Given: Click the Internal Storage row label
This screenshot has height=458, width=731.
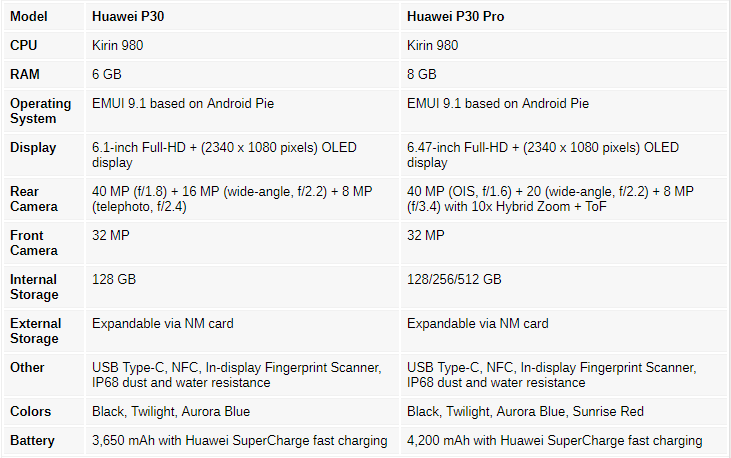Looking at the screenshot, I should [34, 286].
